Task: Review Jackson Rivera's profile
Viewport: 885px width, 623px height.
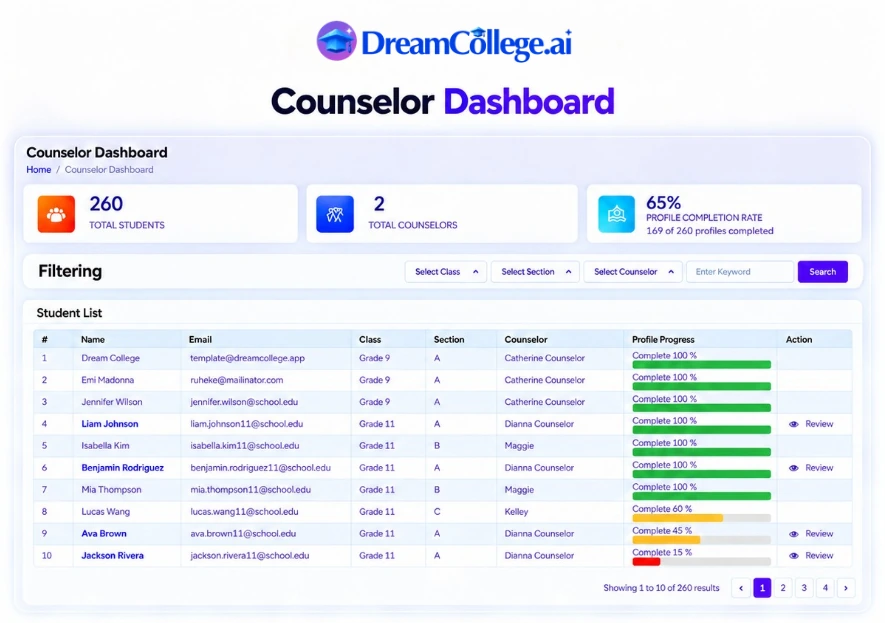Action: [819, 556]
